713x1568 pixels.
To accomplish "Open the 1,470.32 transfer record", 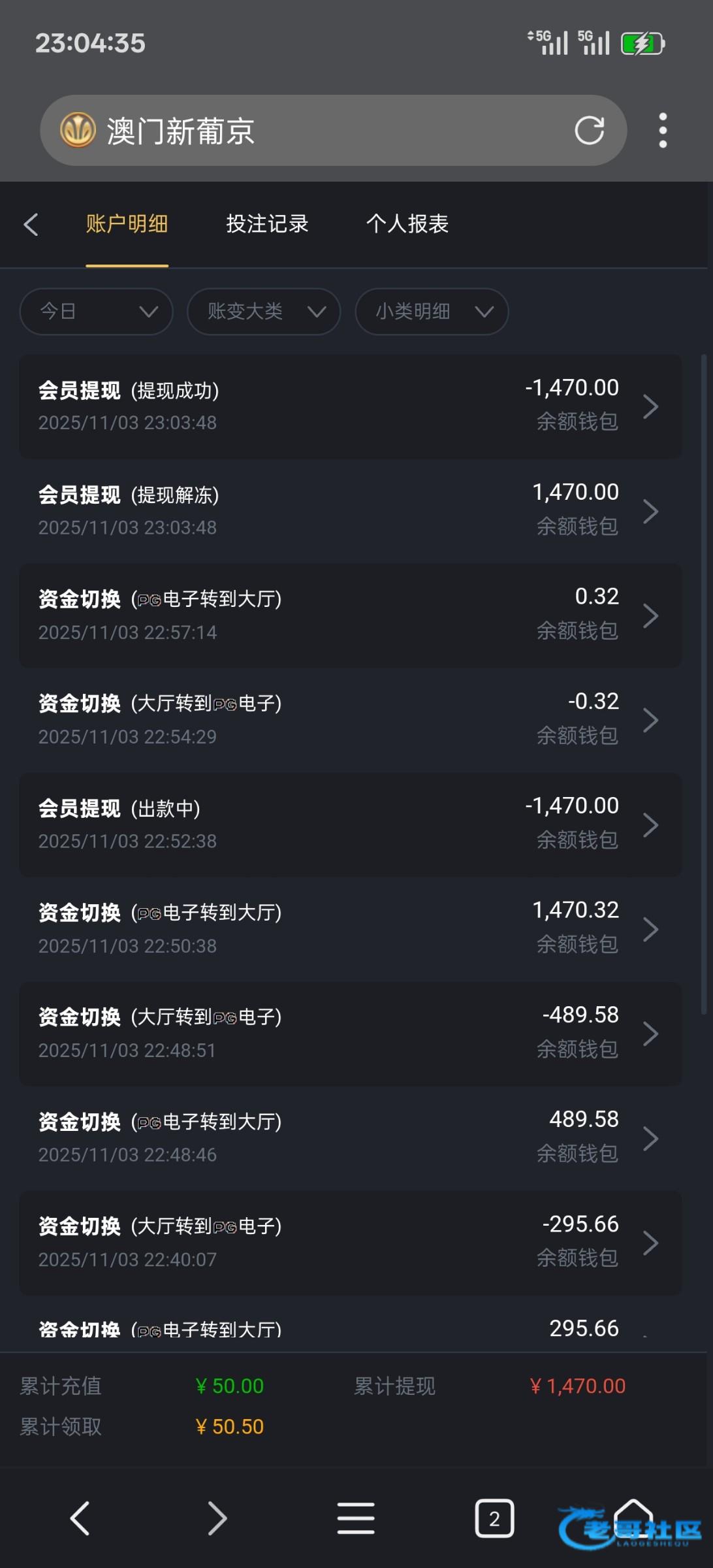I will coord(350,929).
